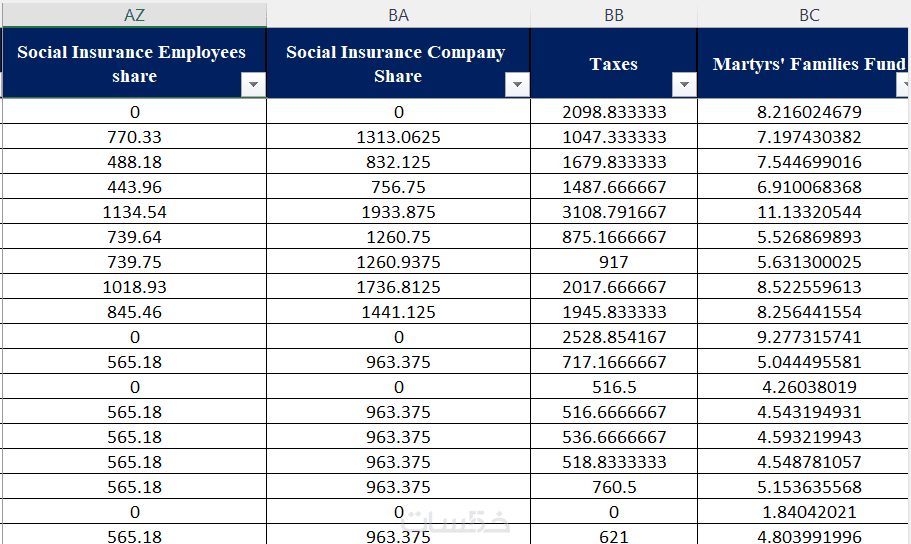
Task: Select cell with value 1047.333333
Action: coord(614,137)
